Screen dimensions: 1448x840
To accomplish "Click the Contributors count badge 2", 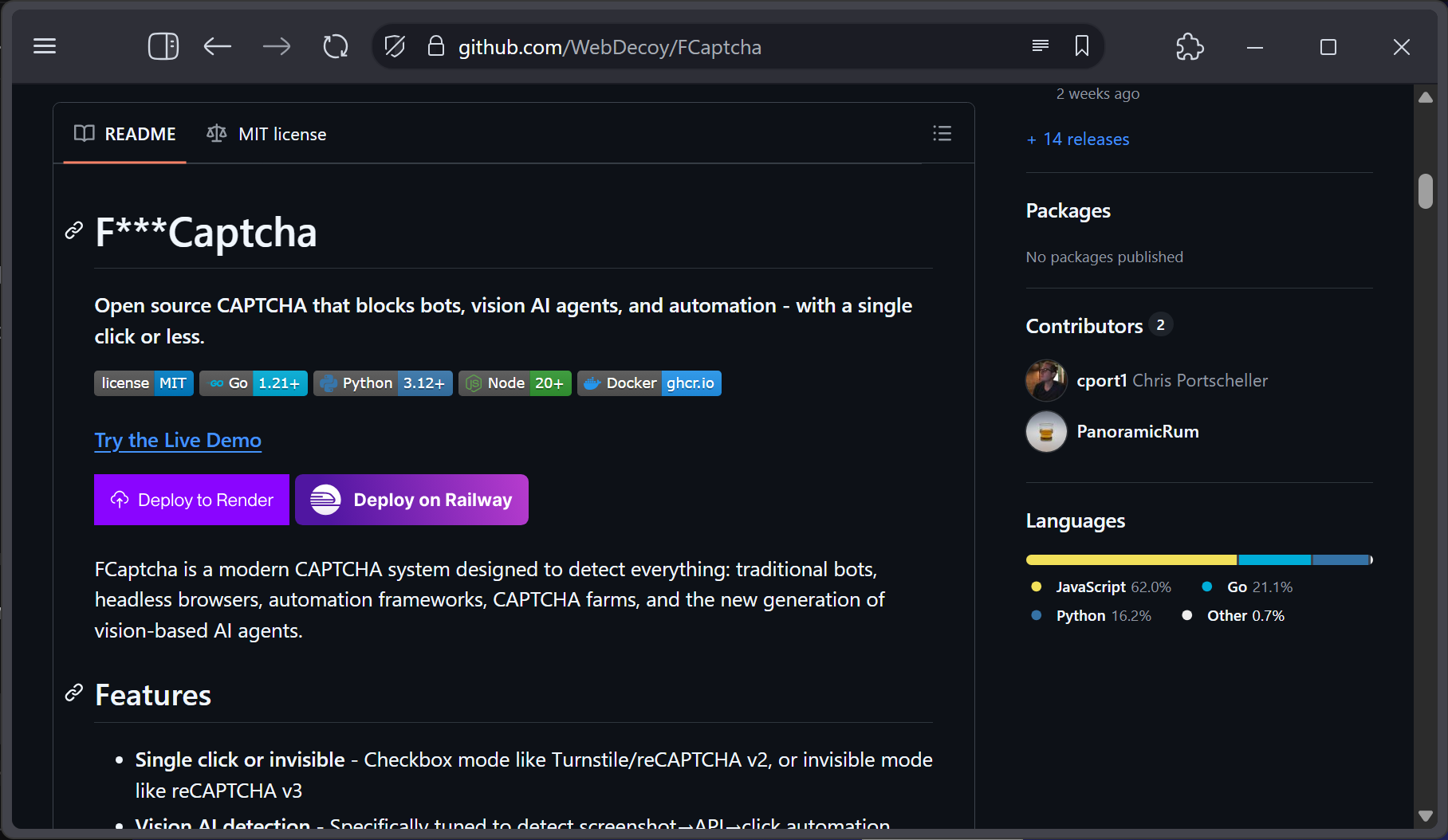I will coord(1160,324).
